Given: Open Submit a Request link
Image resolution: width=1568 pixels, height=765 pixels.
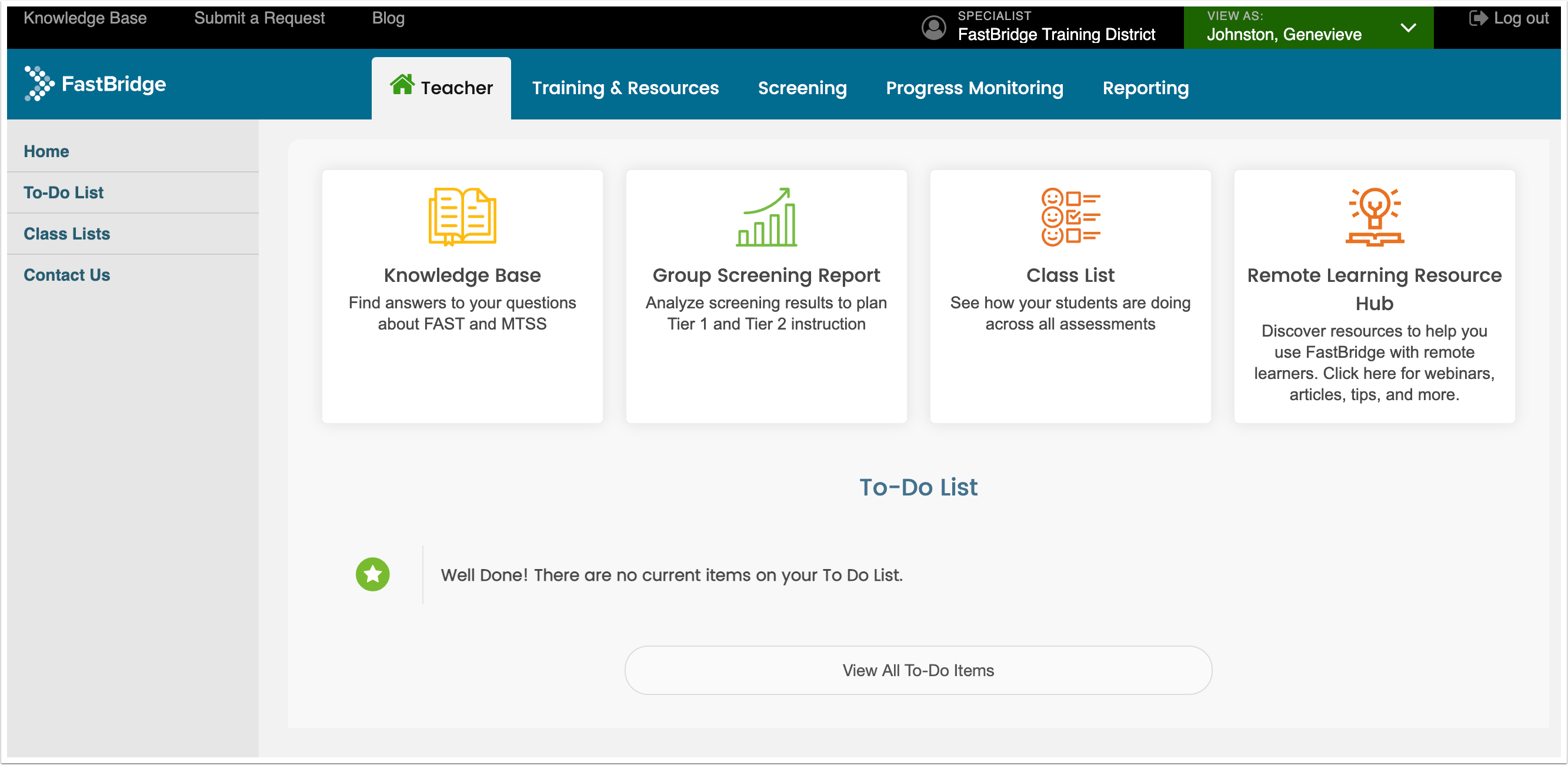Looking at the screenshot, I should (259, 18).
